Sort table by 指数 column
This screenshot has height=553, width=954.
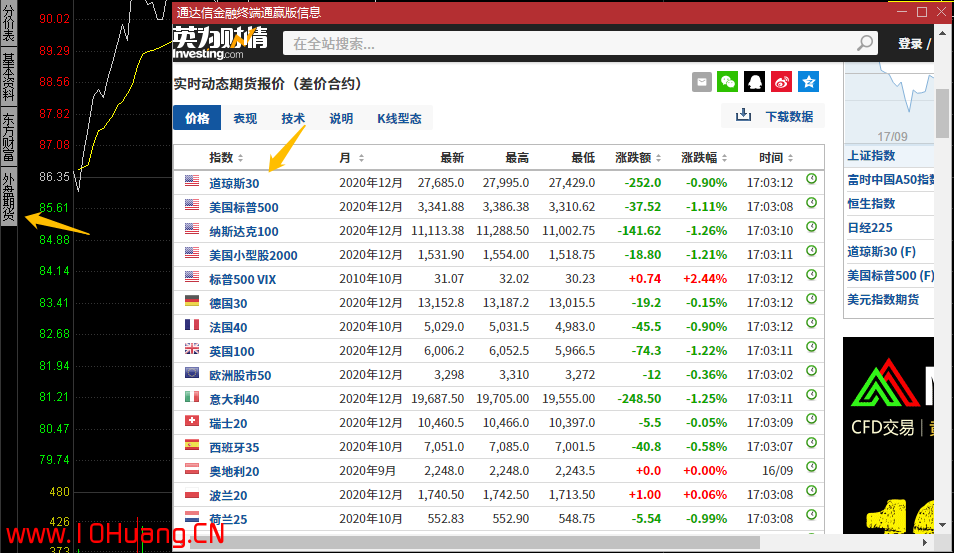tap(226, 158)
